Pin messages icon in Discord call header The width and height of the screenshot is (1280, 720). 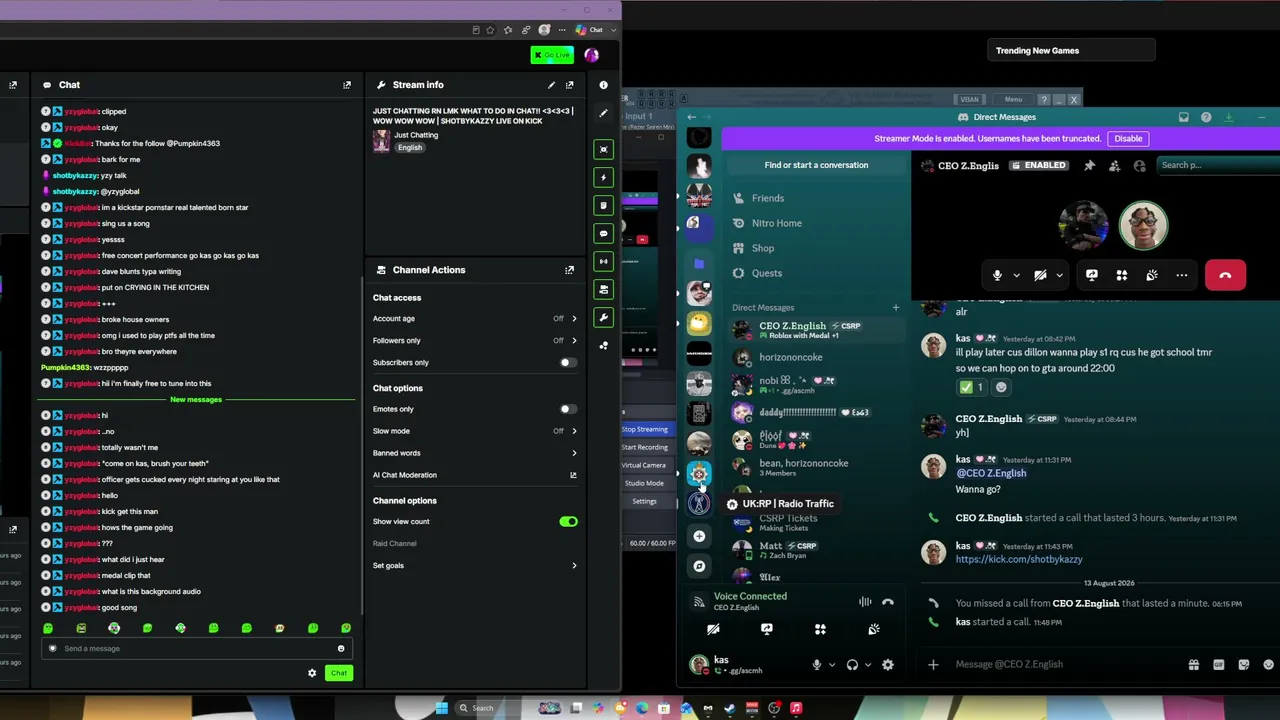tap(1090, 165)
